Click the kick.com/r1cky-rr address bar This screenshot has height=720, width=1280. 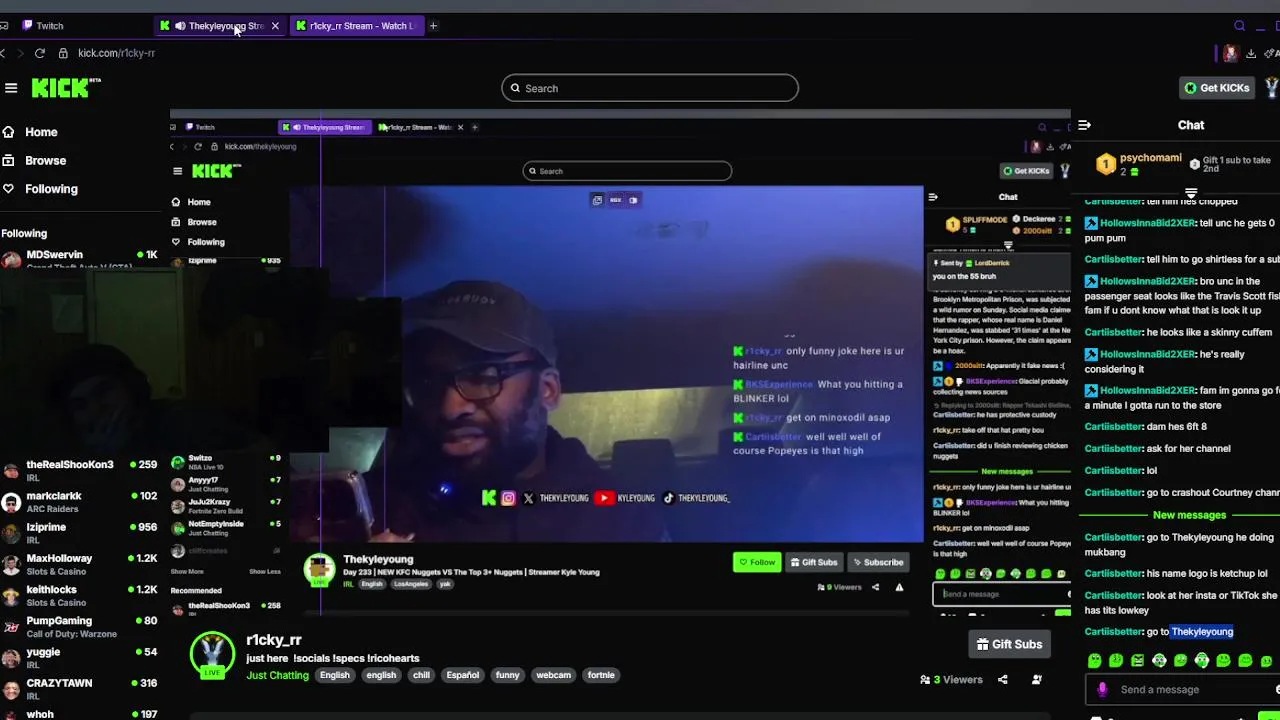tap(117, 53)
